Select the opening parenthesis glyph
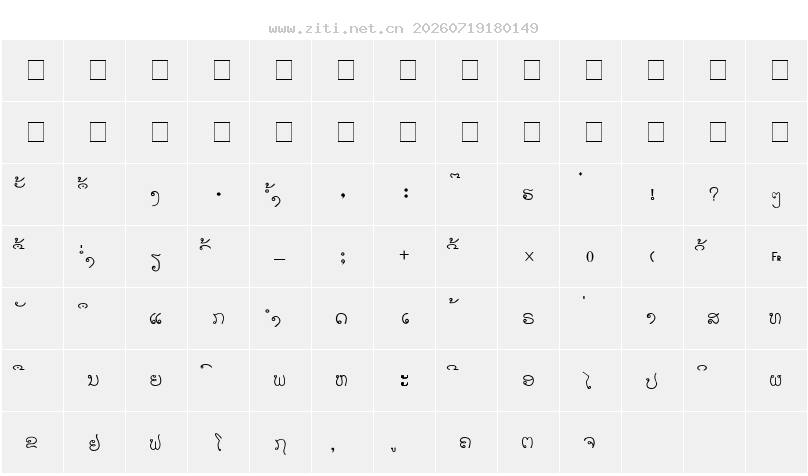This screenshot has width=808, height=476. (x=652, y=256)
